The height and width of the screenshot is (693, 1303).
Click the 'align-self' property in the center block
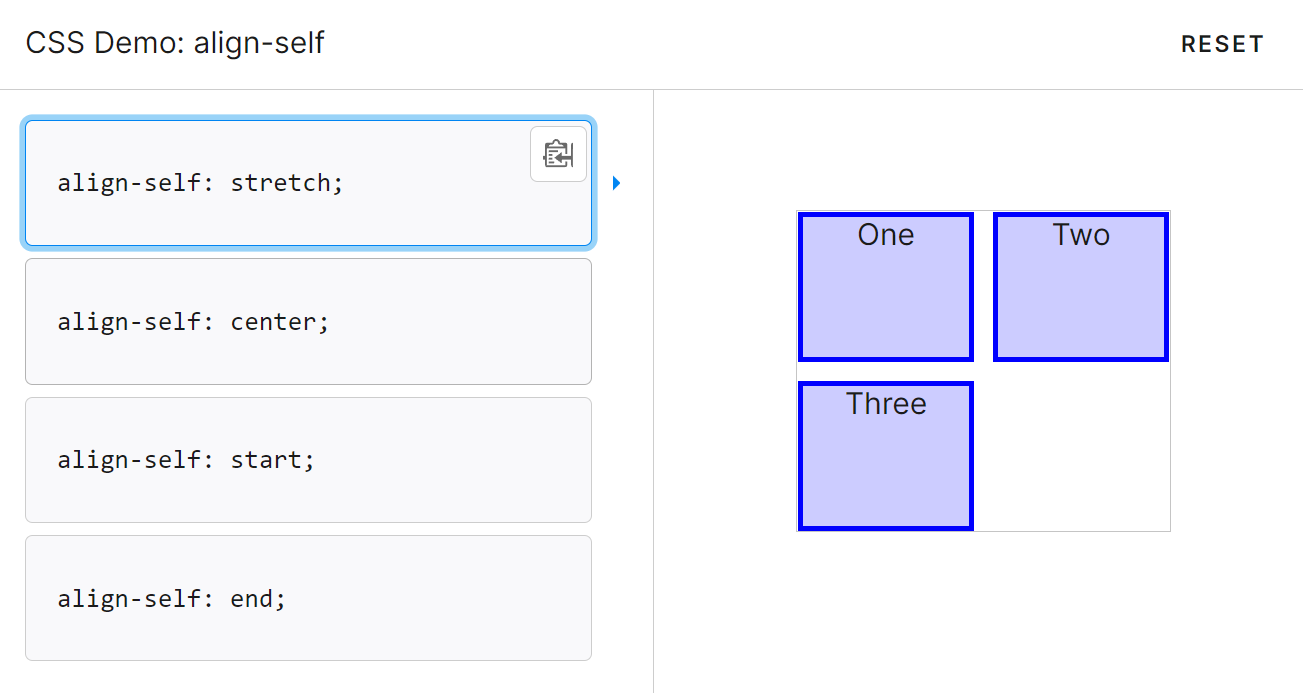coord(130,322)
